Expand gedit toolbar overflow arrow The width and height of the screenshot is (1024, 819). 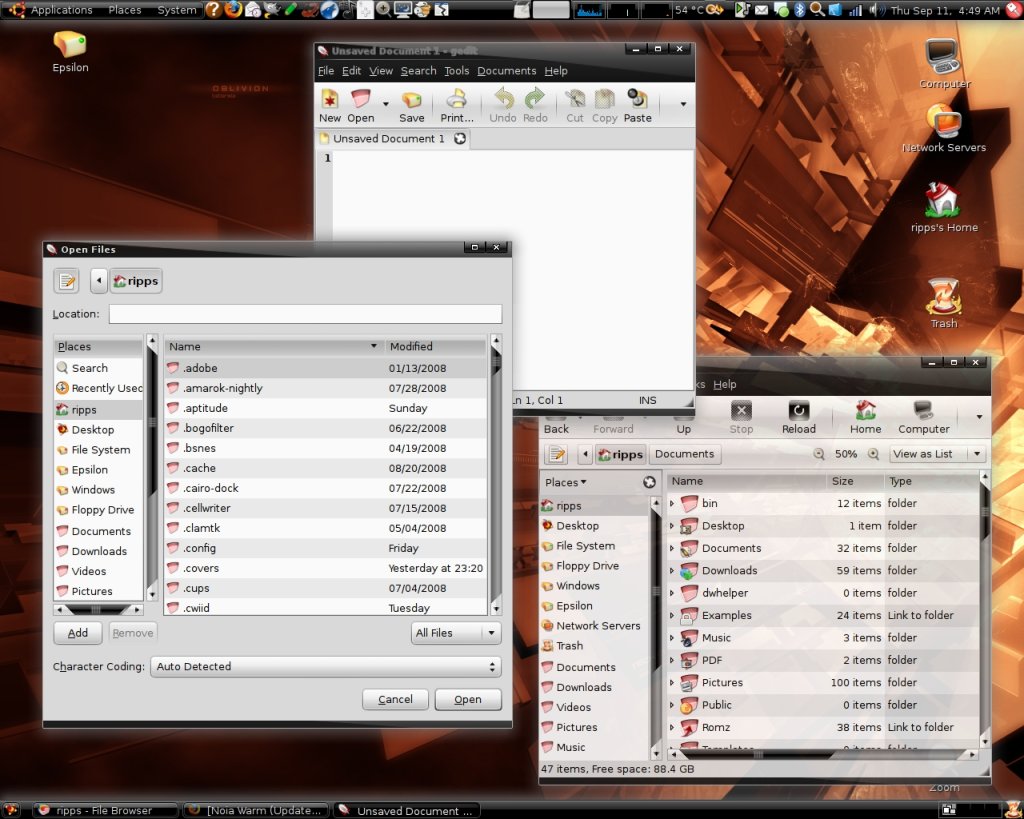tap(683, 104)
